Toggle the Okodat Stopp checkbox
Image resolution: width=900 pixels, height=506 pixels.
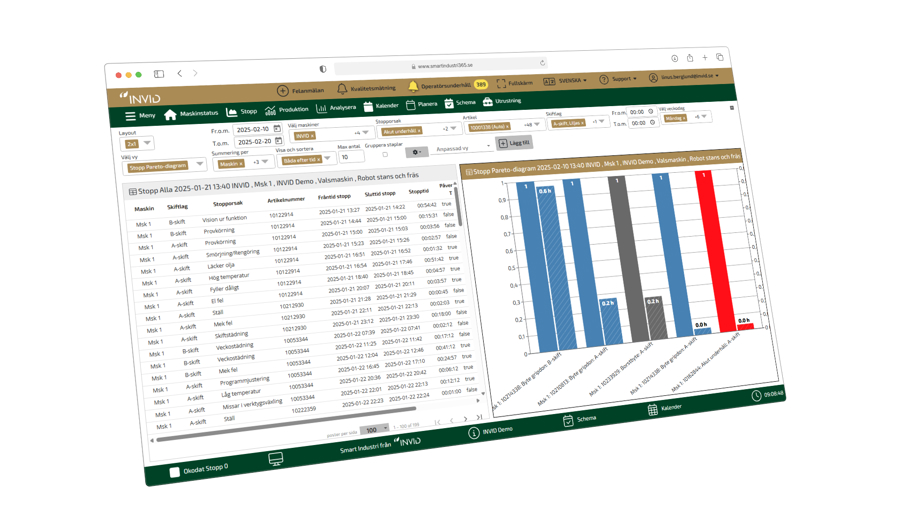[x=174, y=471]
